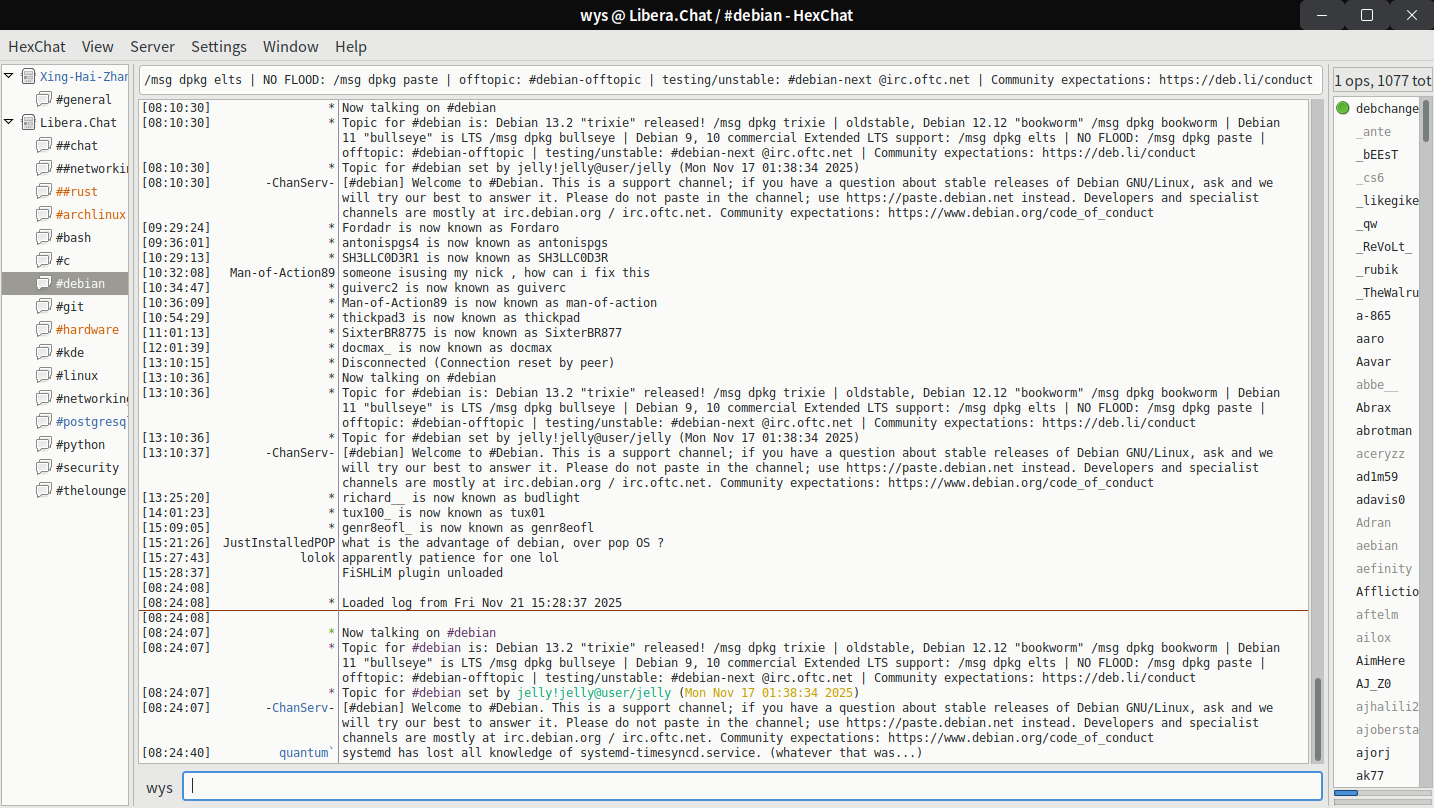Click the nick JustInstalledPOP in the chat
Image resolution: width=1434 pixels, height=808 pixels.
[x=279, y=543]
